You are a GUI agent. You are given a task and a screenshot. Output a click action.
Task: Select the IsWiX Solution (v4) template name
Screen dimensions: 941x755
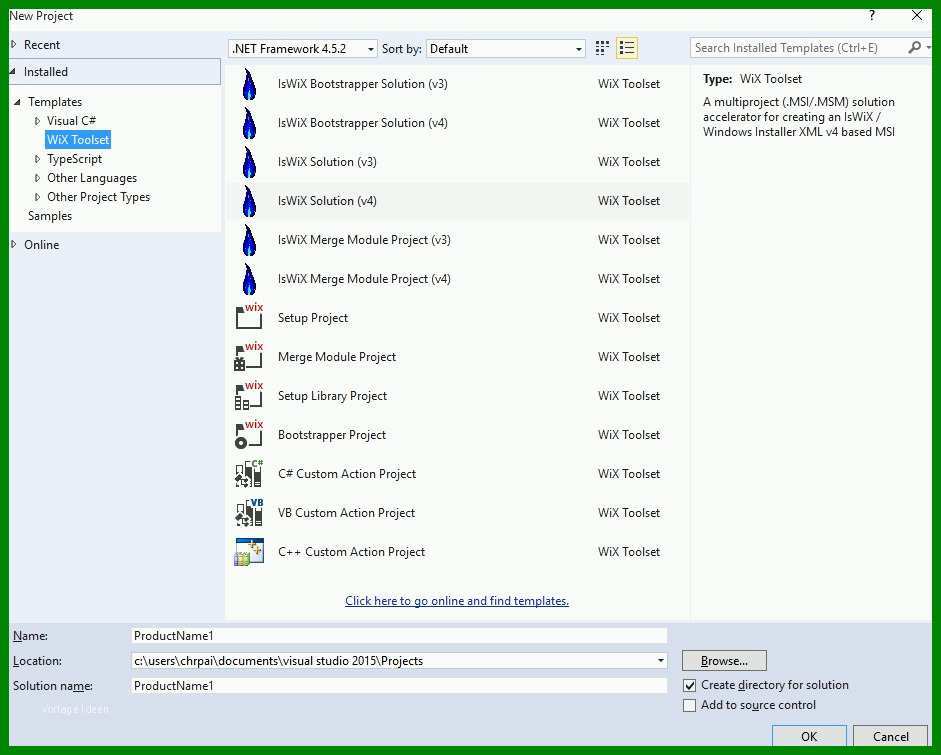[x=327, y=200]
